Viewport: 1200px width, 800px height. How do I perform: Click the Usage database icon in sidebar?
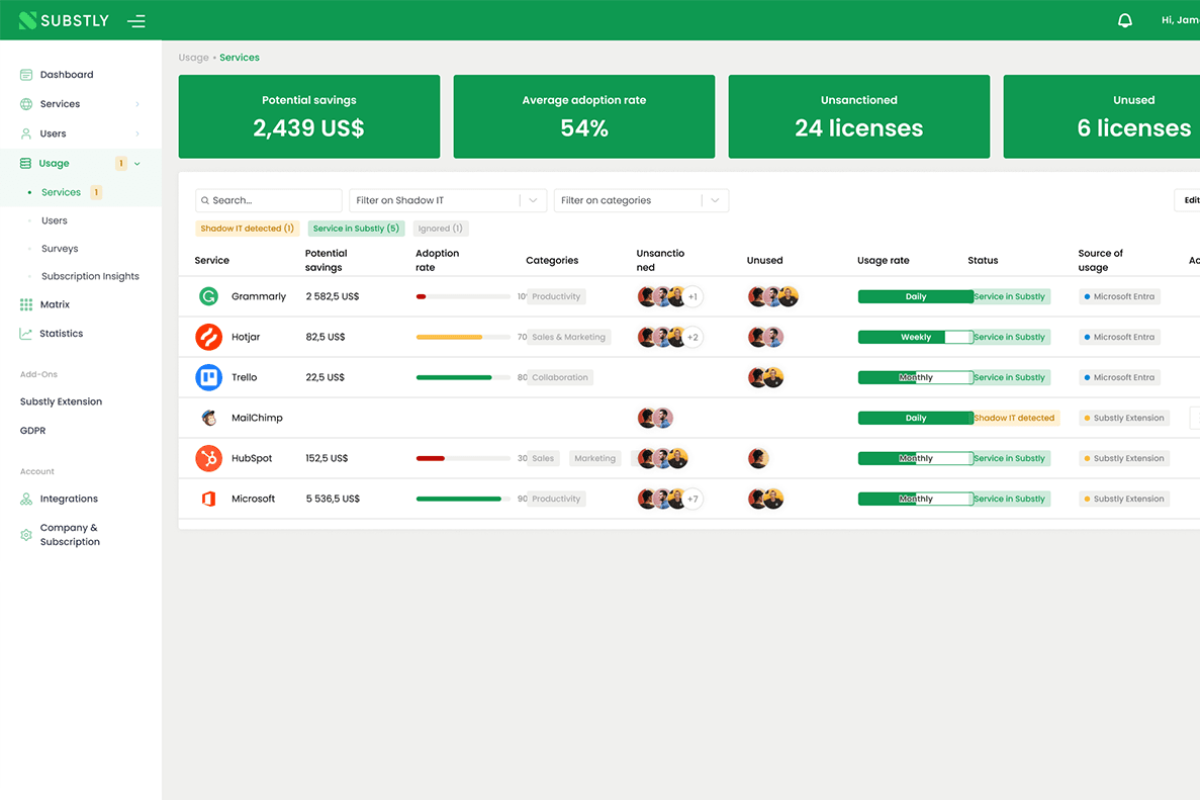click(x=26, y=163)
